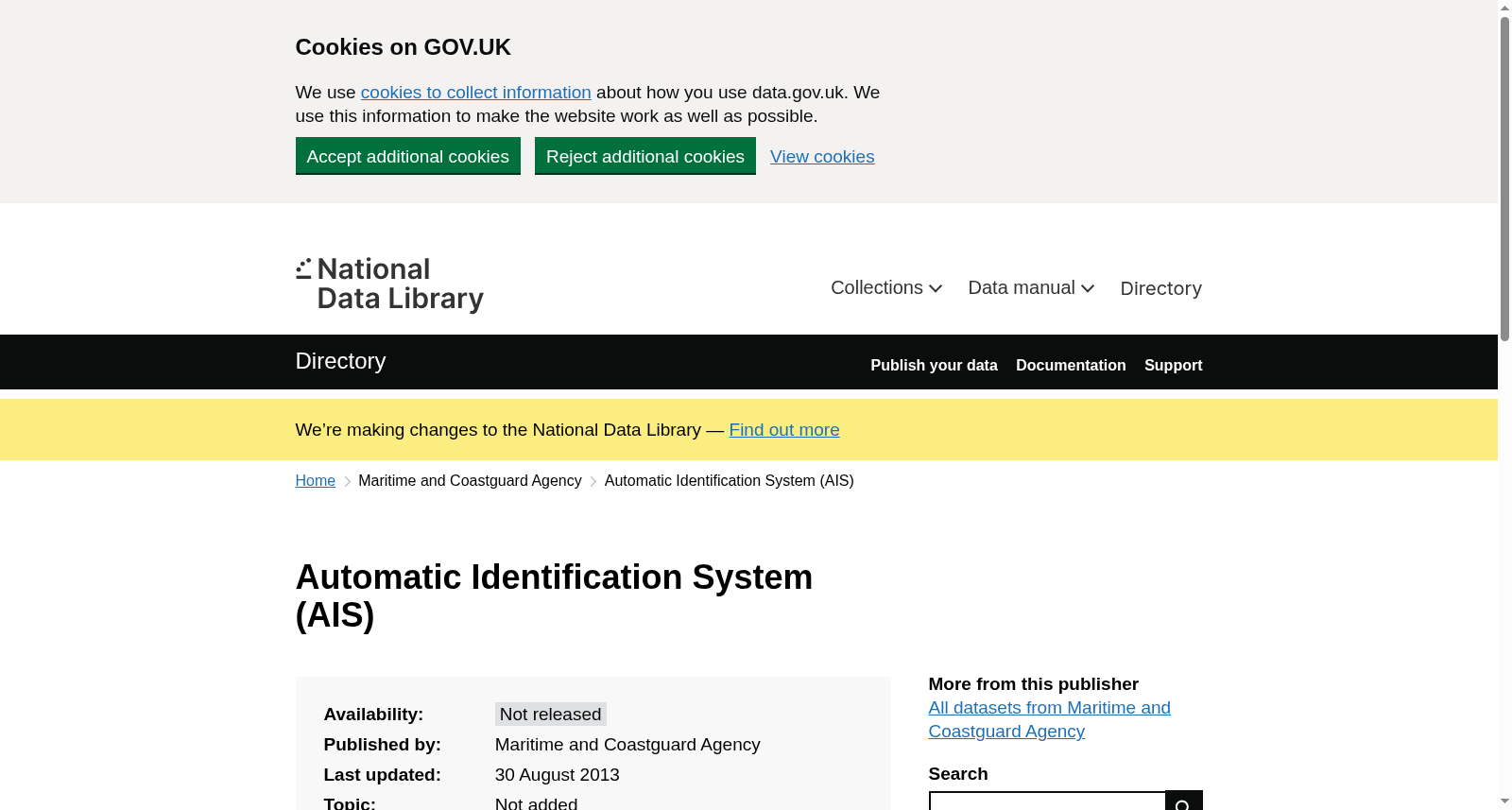Click the scrollbar up arrow
The height and width of the screenshot is (810, 1512).
coord(1504,8)
